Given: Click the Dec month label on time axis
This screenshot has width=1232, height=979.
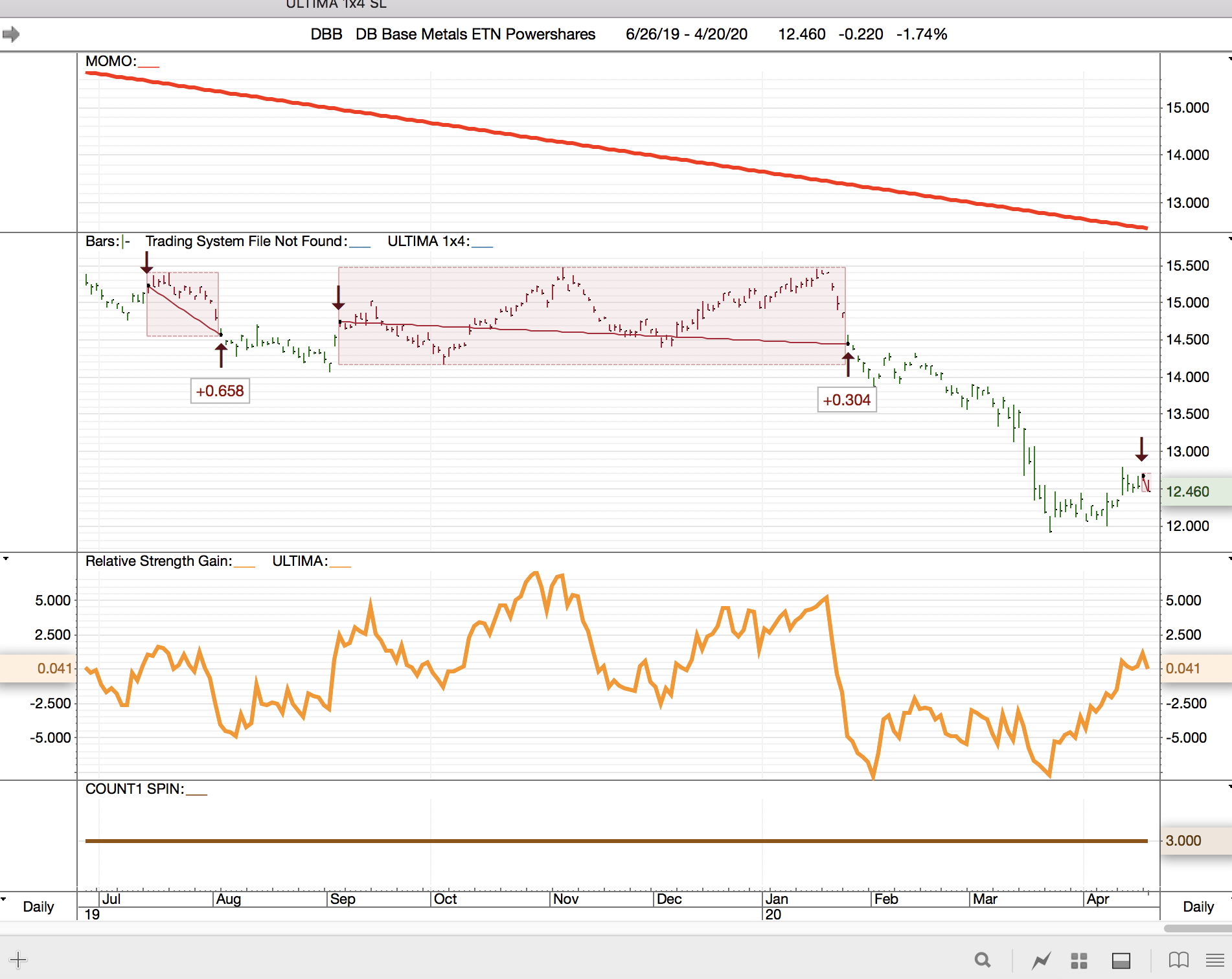Looking at the screenshot, I should pyautogui.click(x=669, y=899).
